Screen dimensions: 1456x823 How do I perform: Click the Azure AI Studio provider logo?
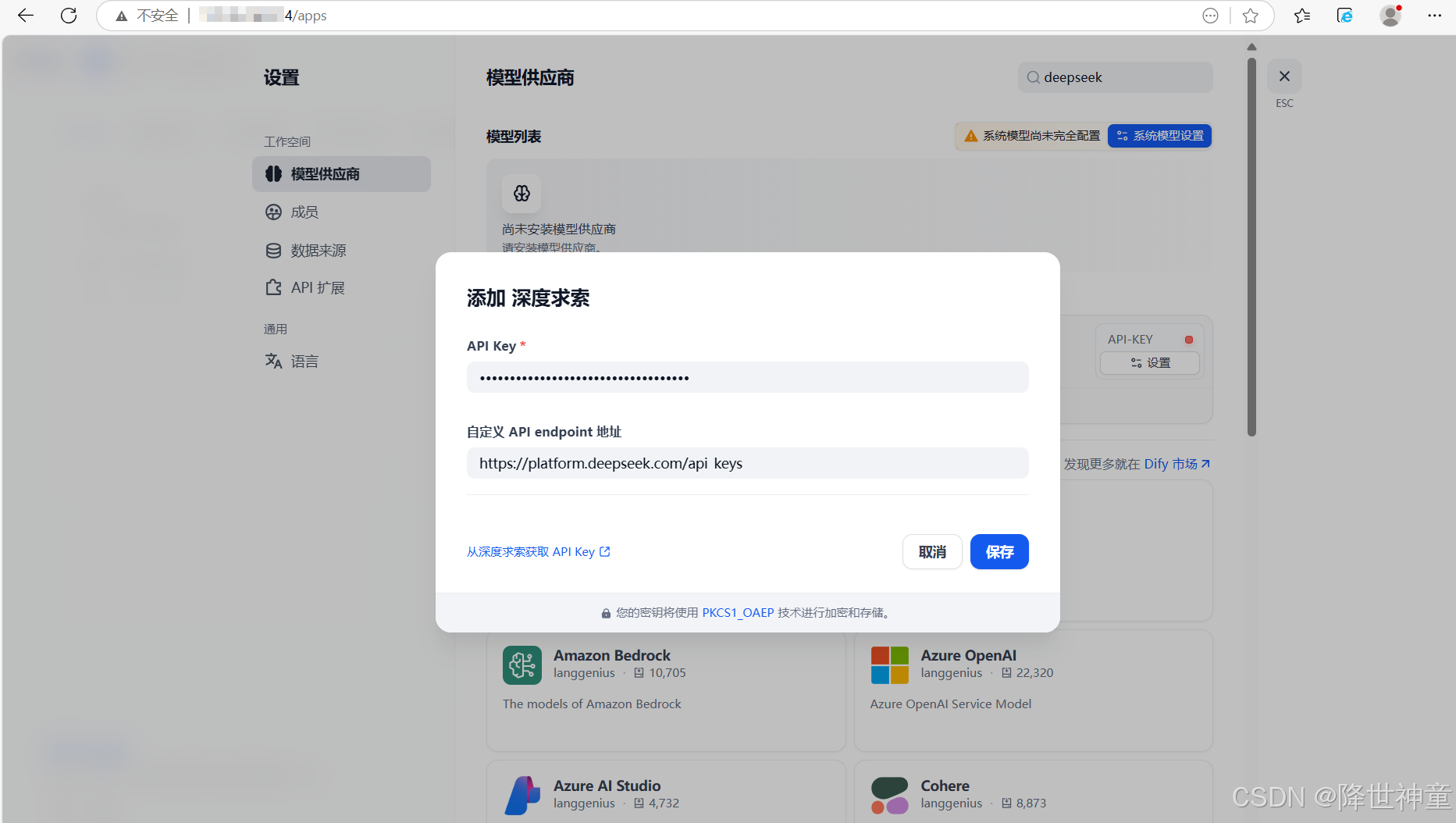(x=522, y=796)
